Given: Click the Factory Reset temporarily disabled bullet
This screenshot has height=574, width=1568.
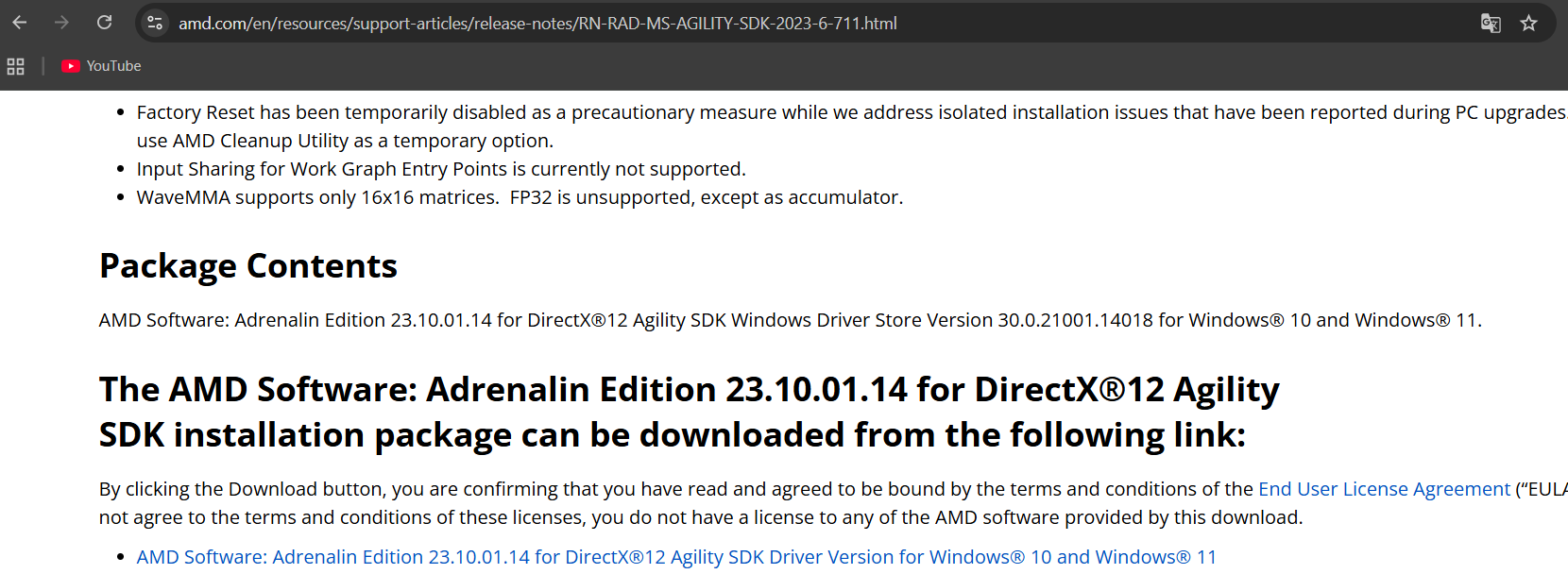Looking at the screenshot, I should (x=850, y=112).
